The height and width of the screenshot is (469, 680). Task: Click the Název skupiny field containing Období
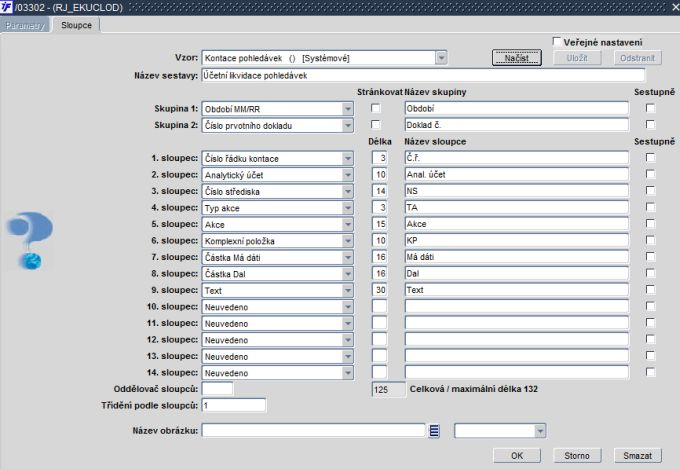[517, 108]
